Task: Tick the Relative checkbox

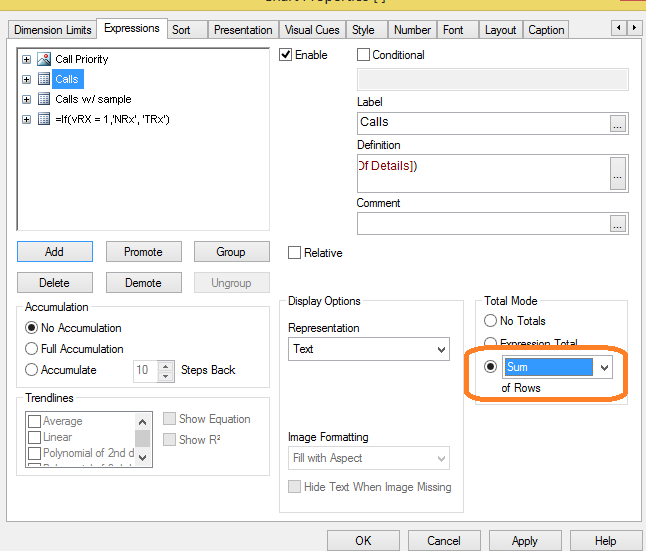Action: [x=295, y=253]
